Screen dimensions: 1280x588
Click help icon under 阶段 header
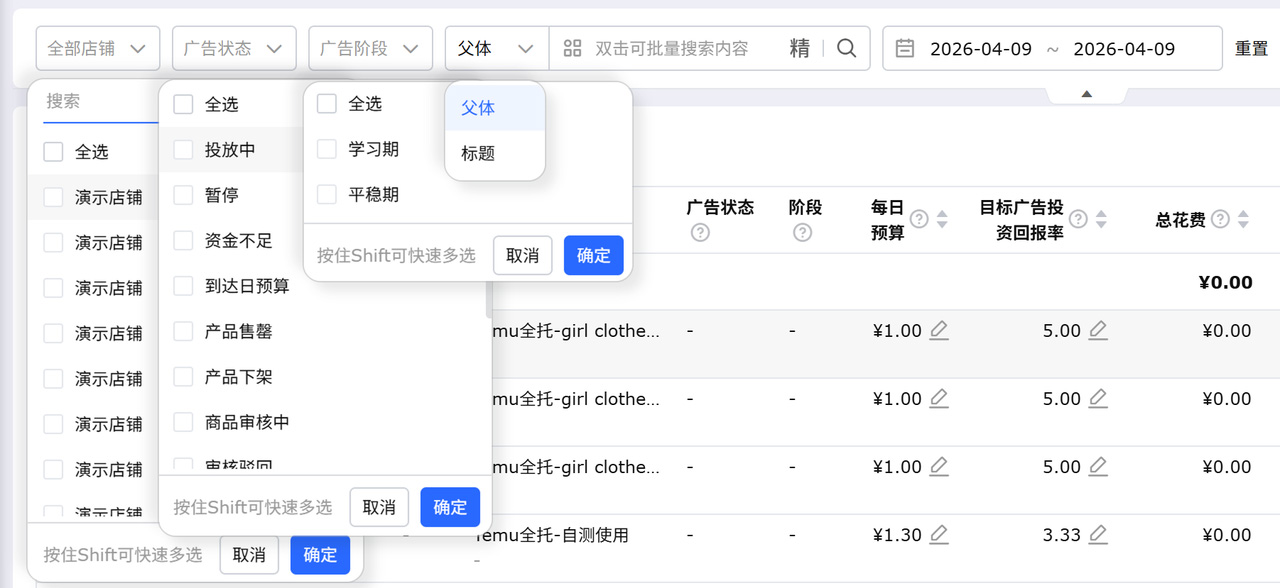(x=802, y=233)
